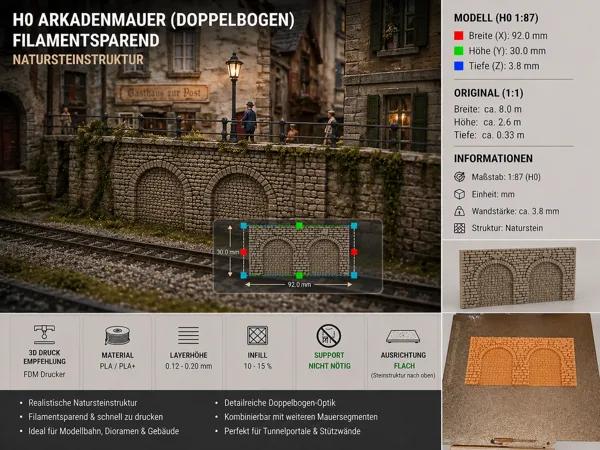Click the FILAMENTSPAREND heading line
Viewport: 600px width, 450px height.
tap(86, 40)
